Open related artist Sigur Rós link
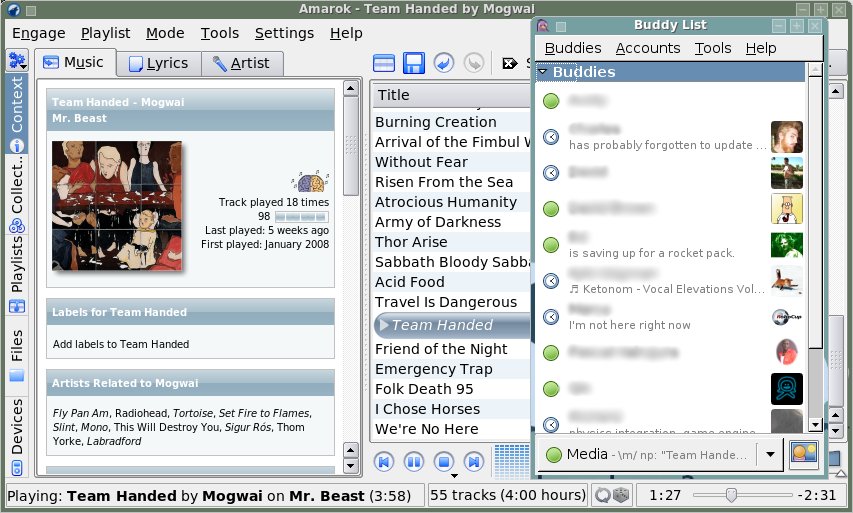The width and height of the screenshot is (853, 513). [x=248, y=428]
